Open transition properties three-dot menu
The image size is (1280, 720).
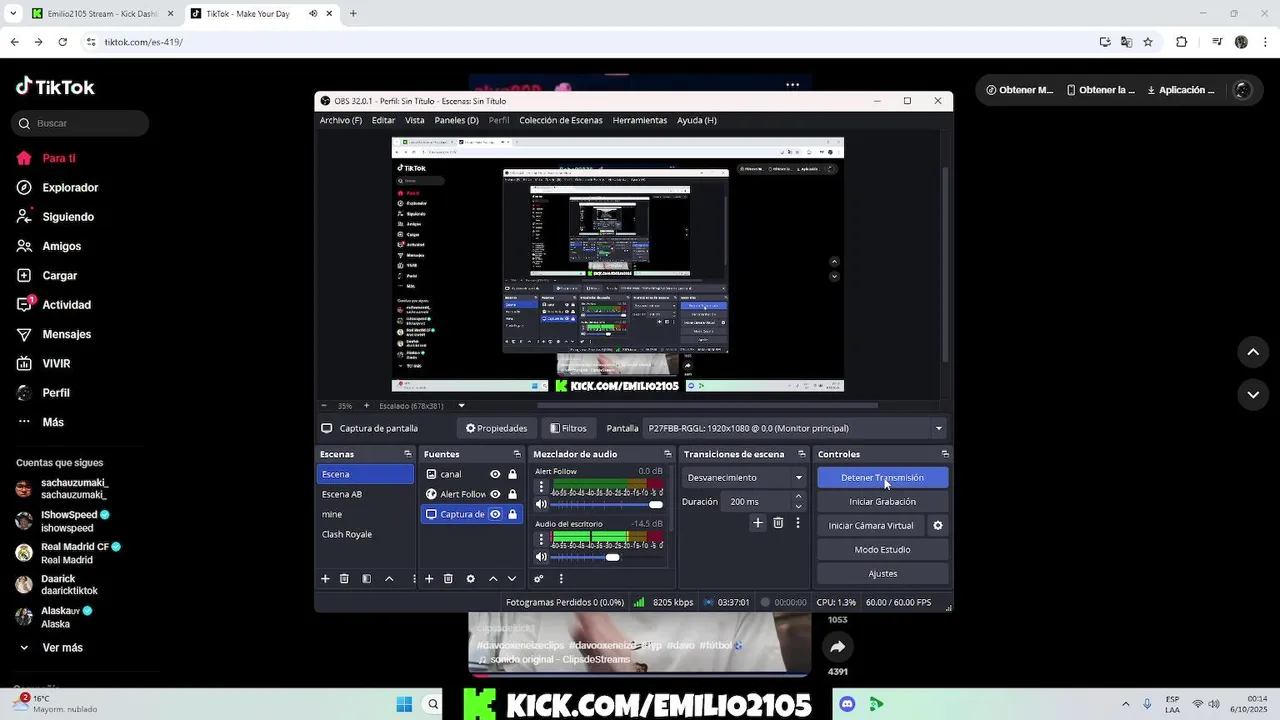(x=797, y=523)
